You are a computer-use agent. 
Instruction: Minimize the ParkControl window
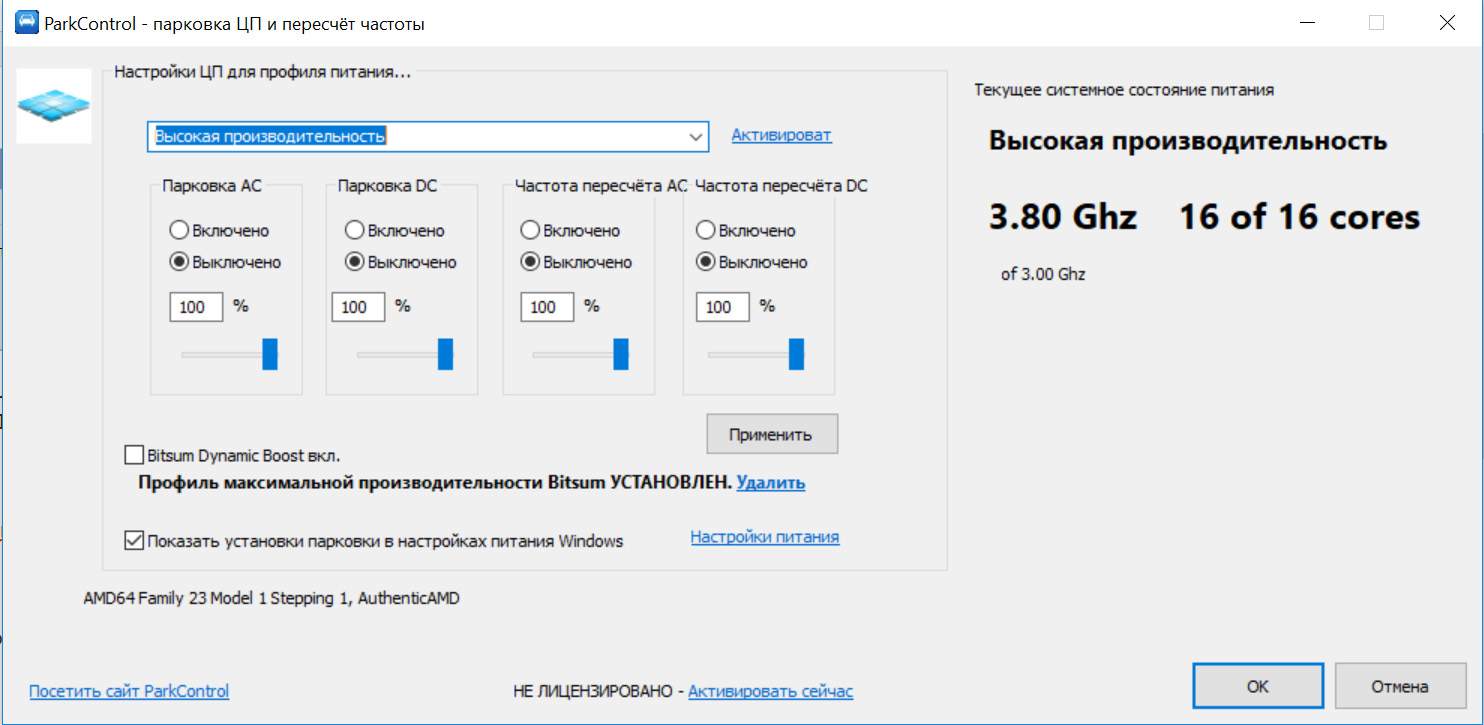click(1307, 23)
